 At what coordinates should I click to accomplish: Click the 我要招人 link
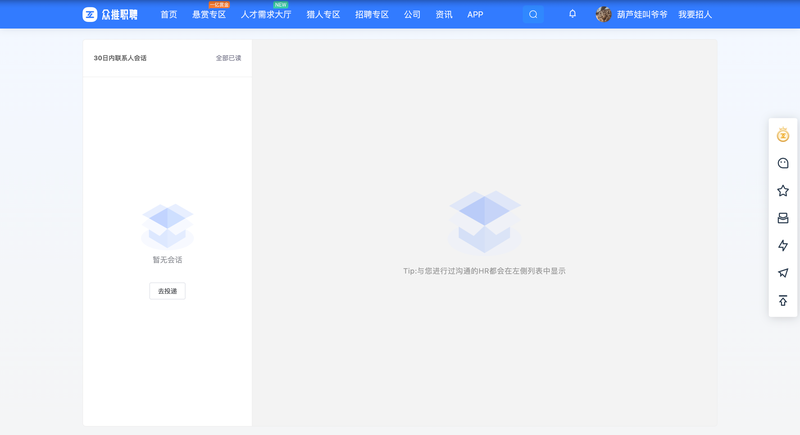coord(695,15)
